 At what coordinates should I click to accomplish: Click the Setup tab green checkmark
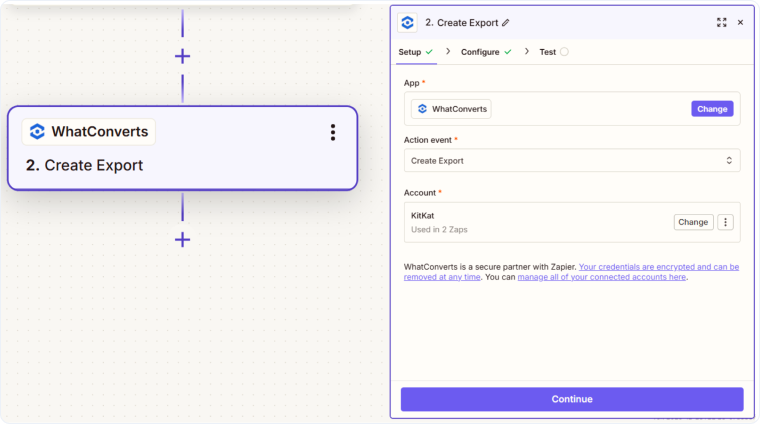coord(429,52)
